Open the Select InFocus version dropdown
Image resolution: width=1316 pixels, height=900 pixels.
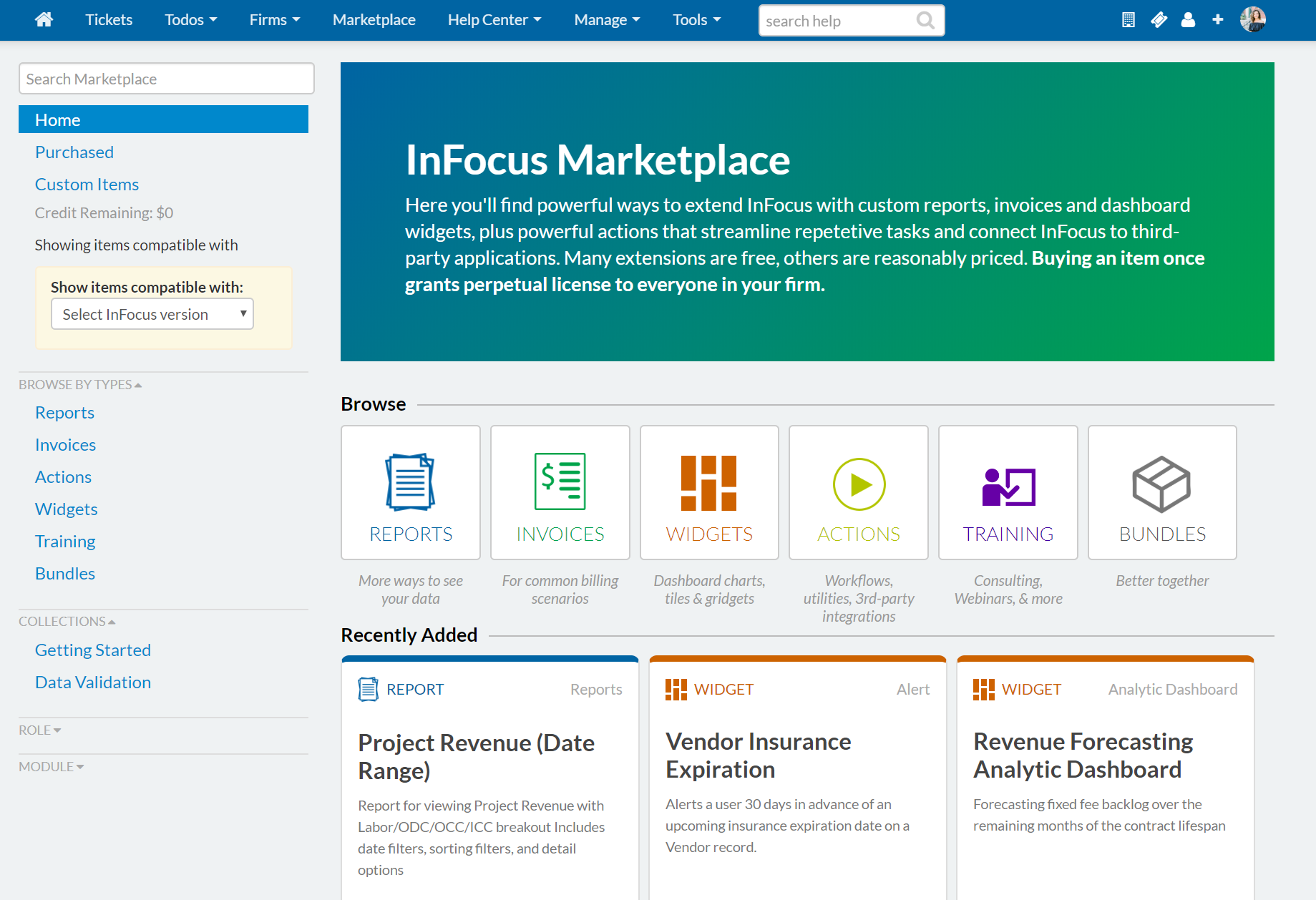[152, 314]
